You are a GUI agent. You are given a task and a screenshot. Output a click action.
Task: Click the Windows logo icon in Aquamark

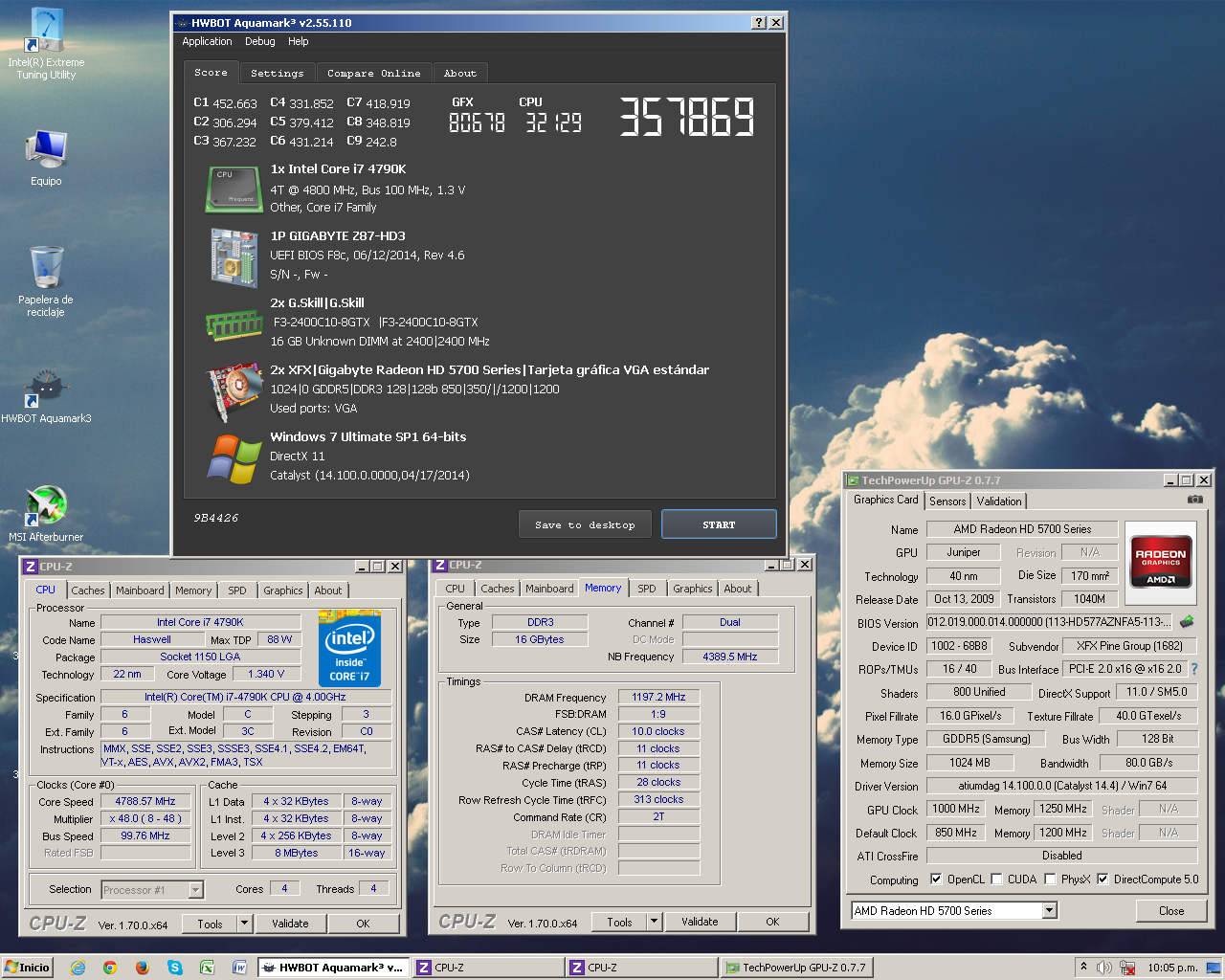pos(234,458)
